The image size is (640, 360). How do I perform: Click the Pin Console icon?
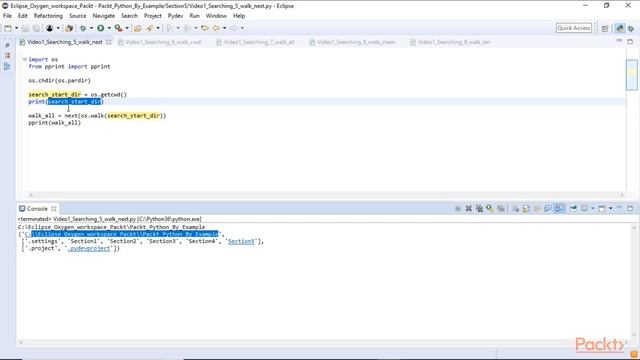(x=573, y=209)
